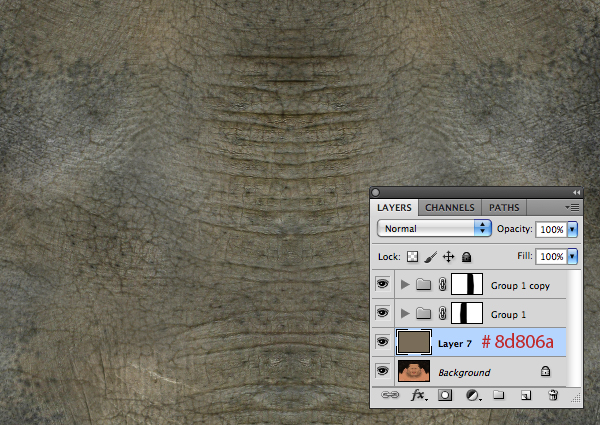Click the Background layer lock icon
Screen dimensions: 600x425
[x=545, y=371]
